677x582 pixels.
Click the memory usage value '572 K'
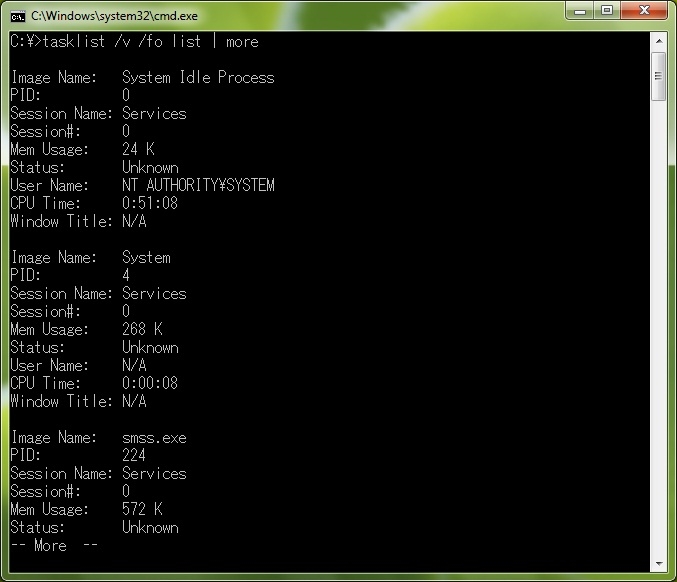pyautogui.click(x=142, y=509)
